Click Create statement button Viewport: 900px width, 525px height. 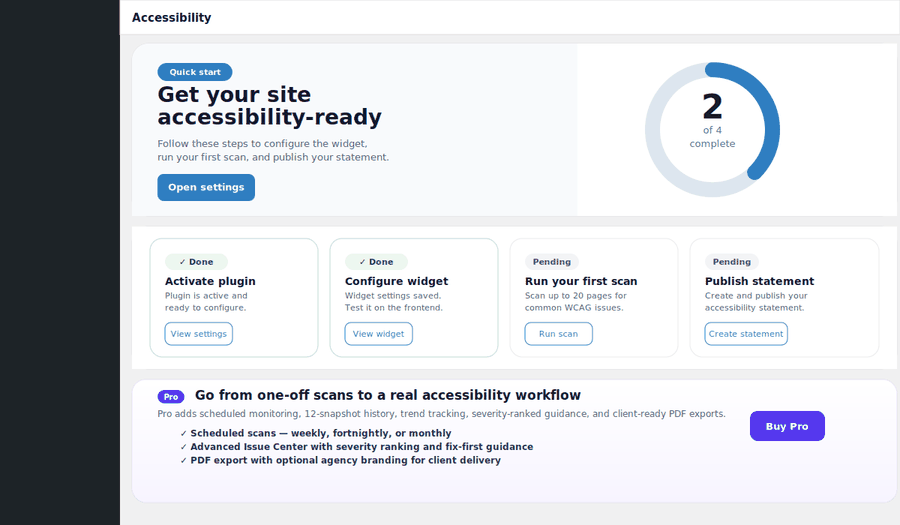746,334
